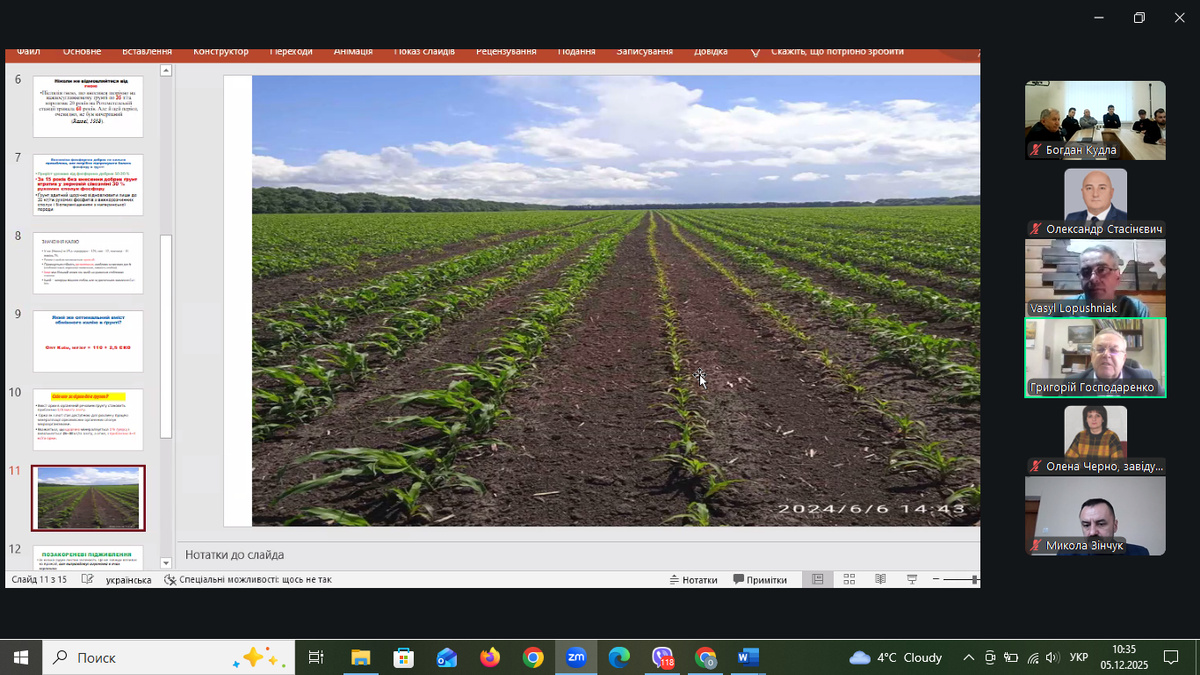Image resolution: width=1200 pixels, height=675 pixels.
Task: Toggle Примітки comments pane
Action: [760, 580]
